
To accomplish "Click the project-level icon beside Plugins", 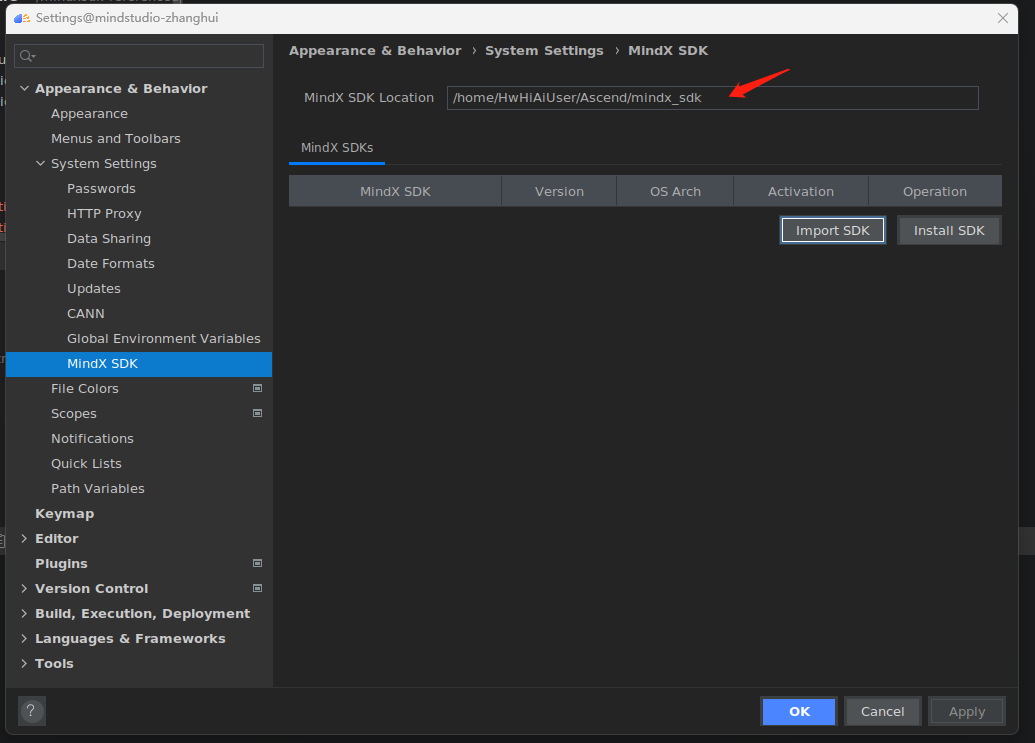I will 257,564.
